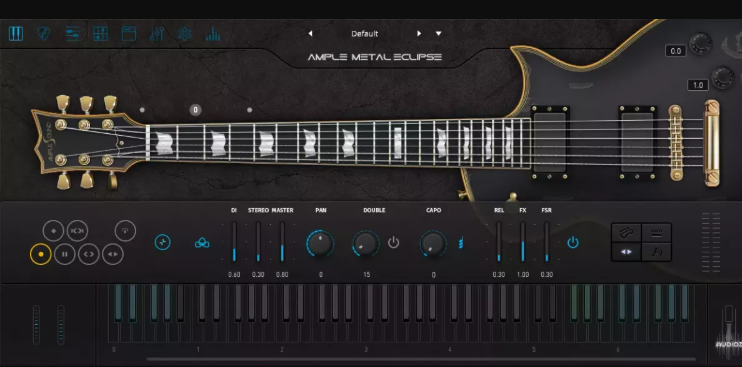Click the knob beside the 1.0 box
The width and height of the screenshot is (742, 367).
coord(723,78)
